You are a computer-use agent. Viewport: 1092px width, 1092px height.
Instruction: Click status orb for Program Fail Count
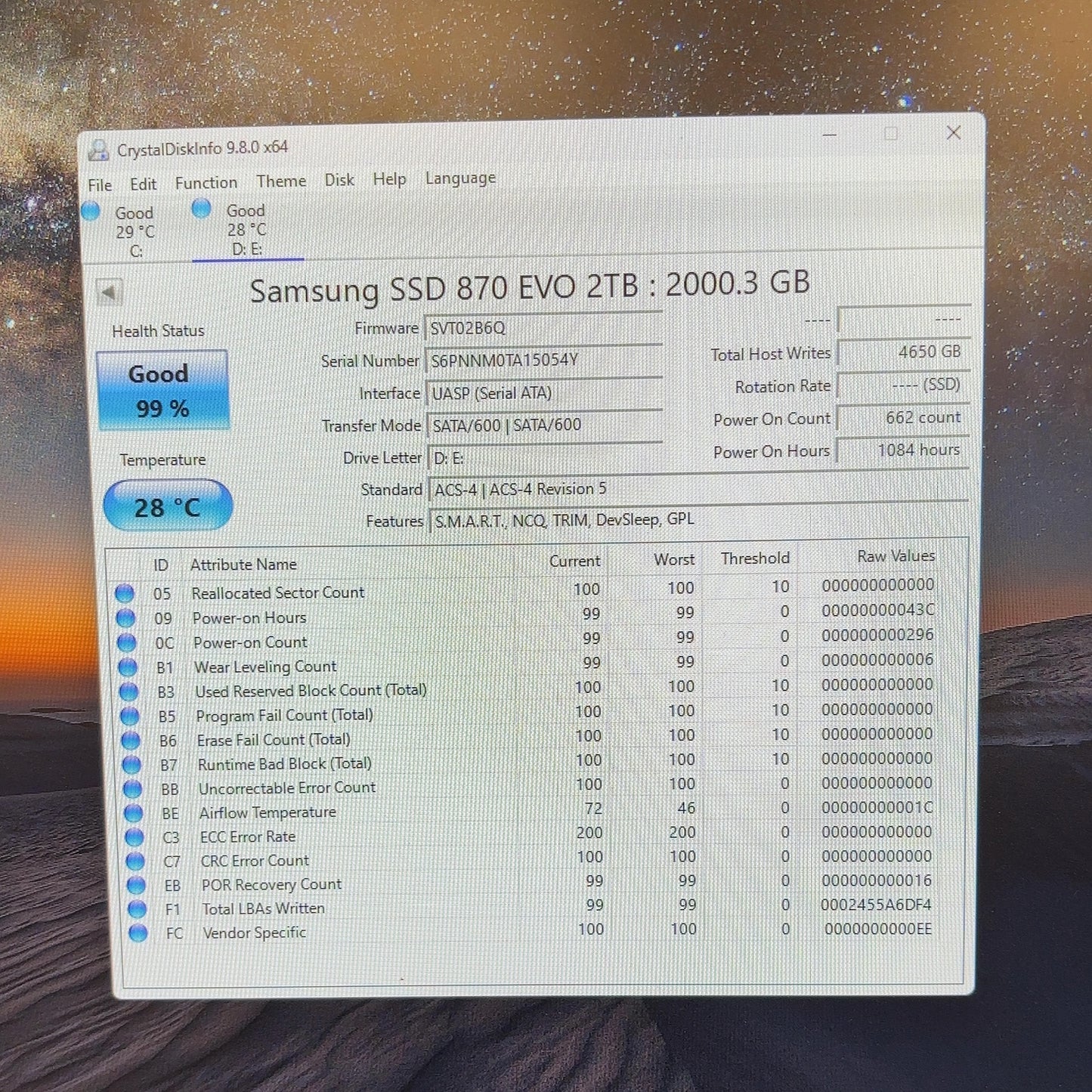coord(129,716)
